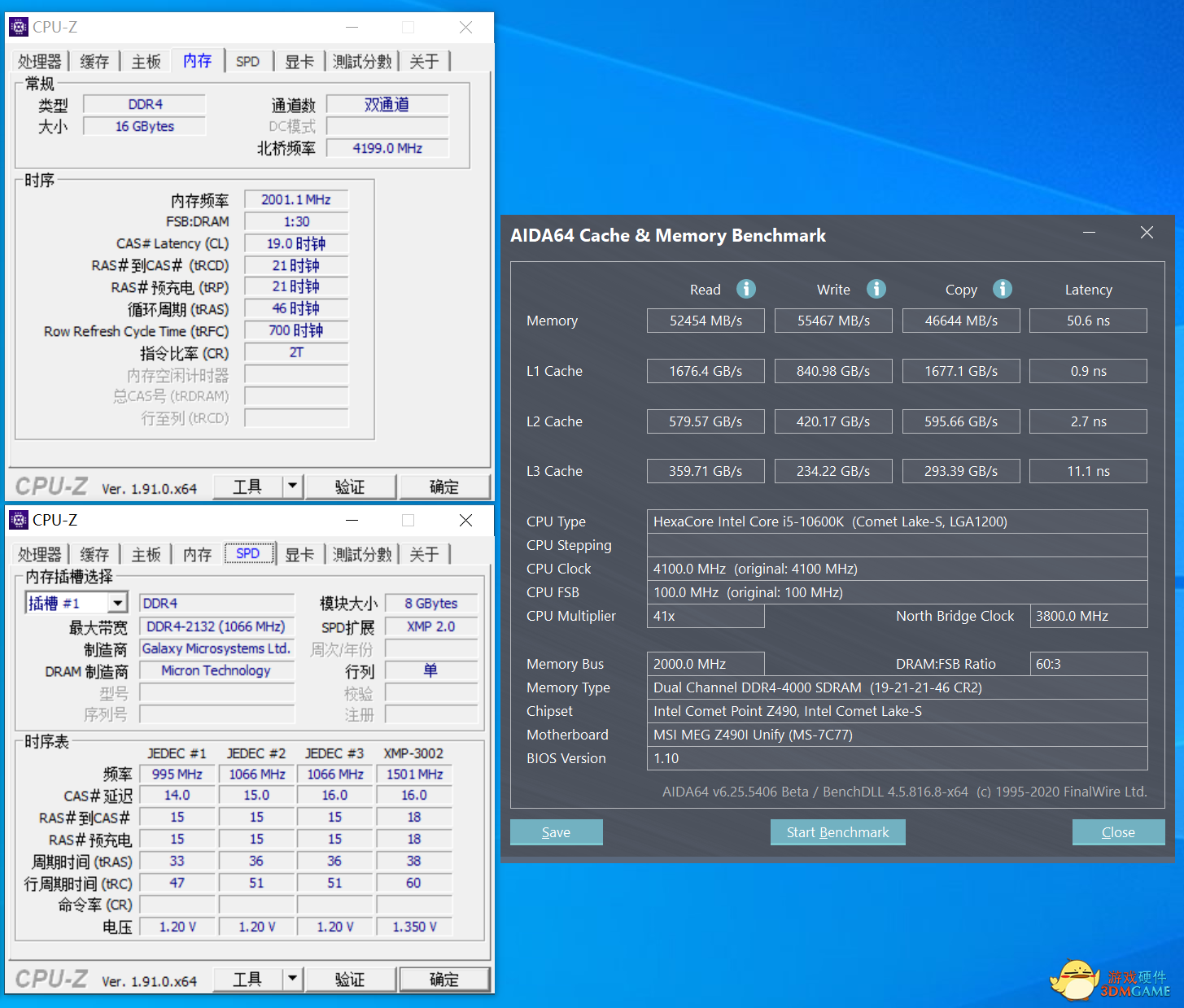The image size is (1184, 1008).
Task: Click L1 Cache read value 1676.4 GB/s
Action: pos(706,371)
